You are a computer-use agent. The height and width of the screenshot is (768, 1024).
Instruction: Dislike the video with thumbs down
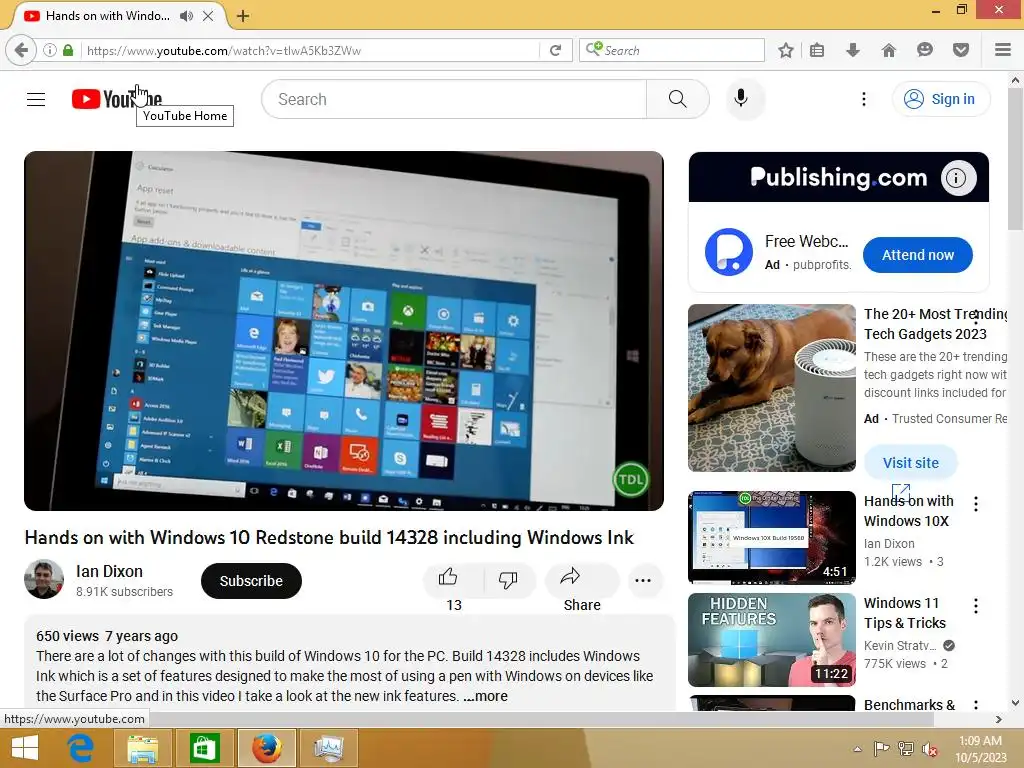tap(507, 579)
